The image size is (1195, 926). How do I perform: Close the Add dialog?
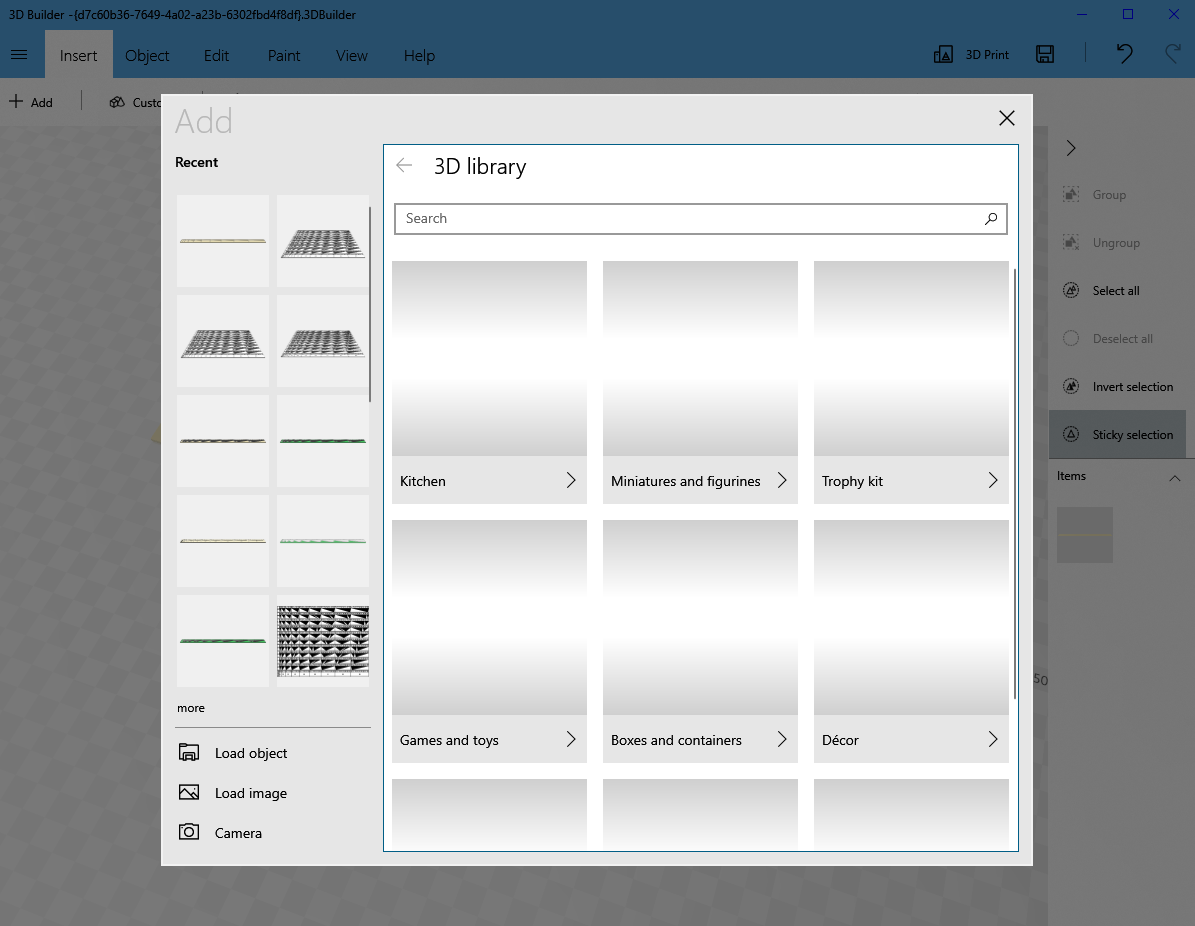tap(1007, 118)
